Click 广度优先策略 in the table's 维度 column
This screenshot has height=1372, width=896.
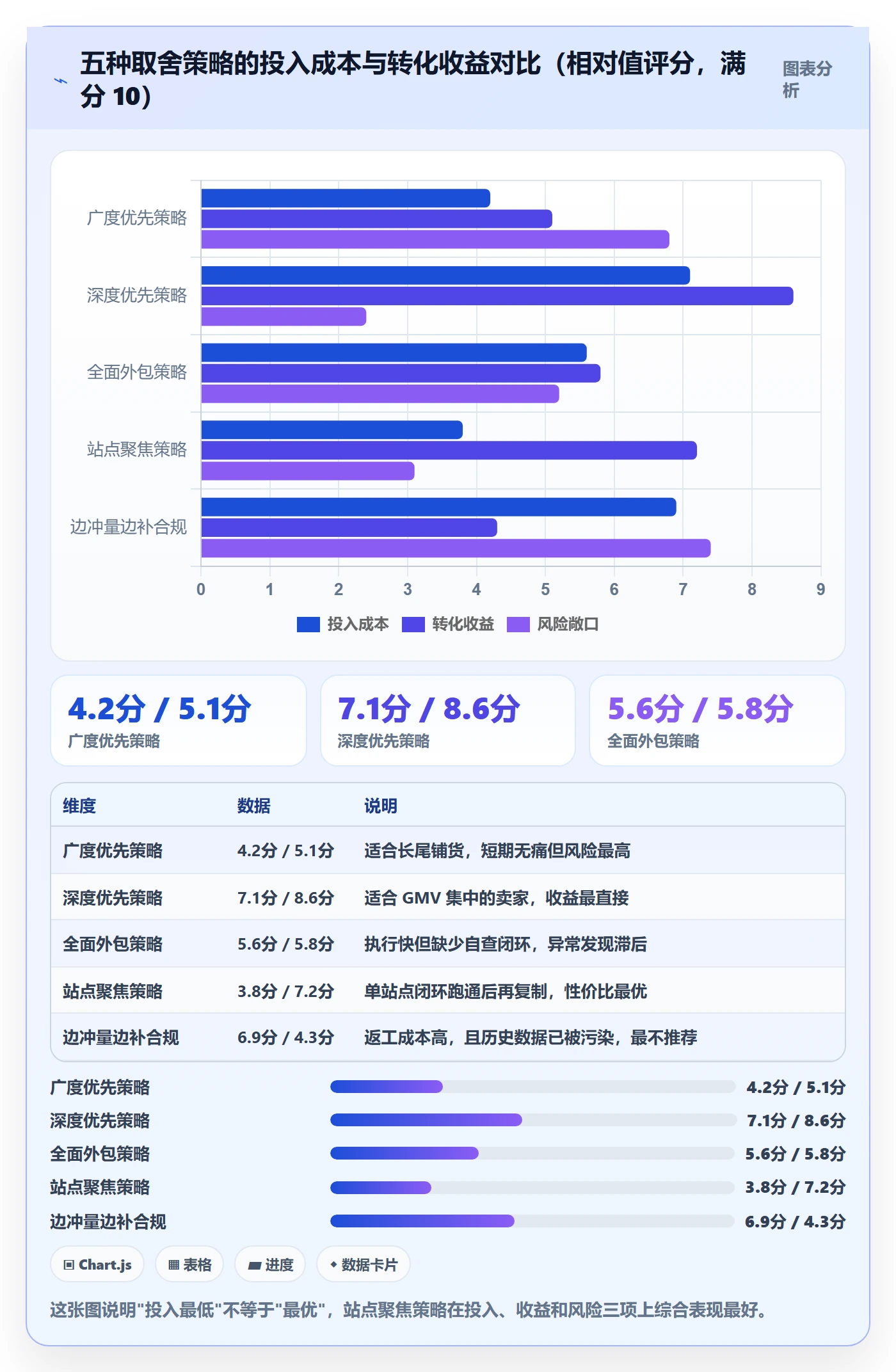point(113,850)
